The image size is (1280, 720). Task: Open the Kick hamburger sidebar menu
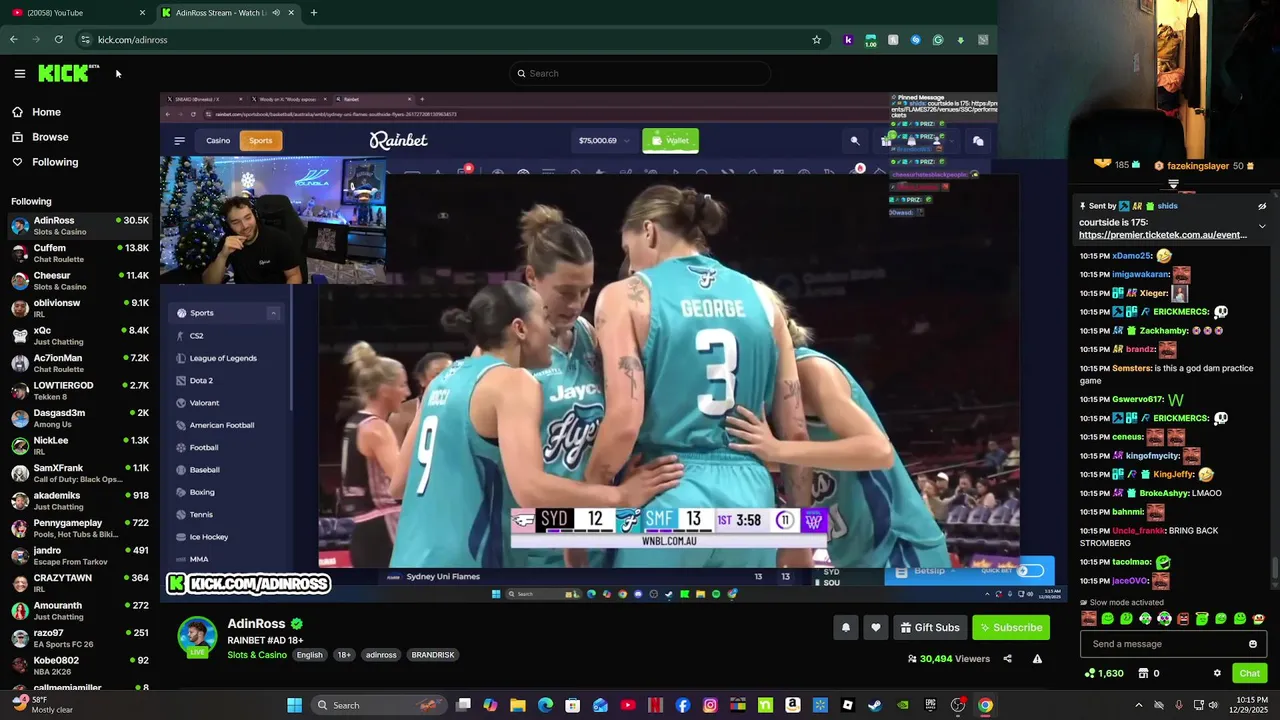pos(19,73)
